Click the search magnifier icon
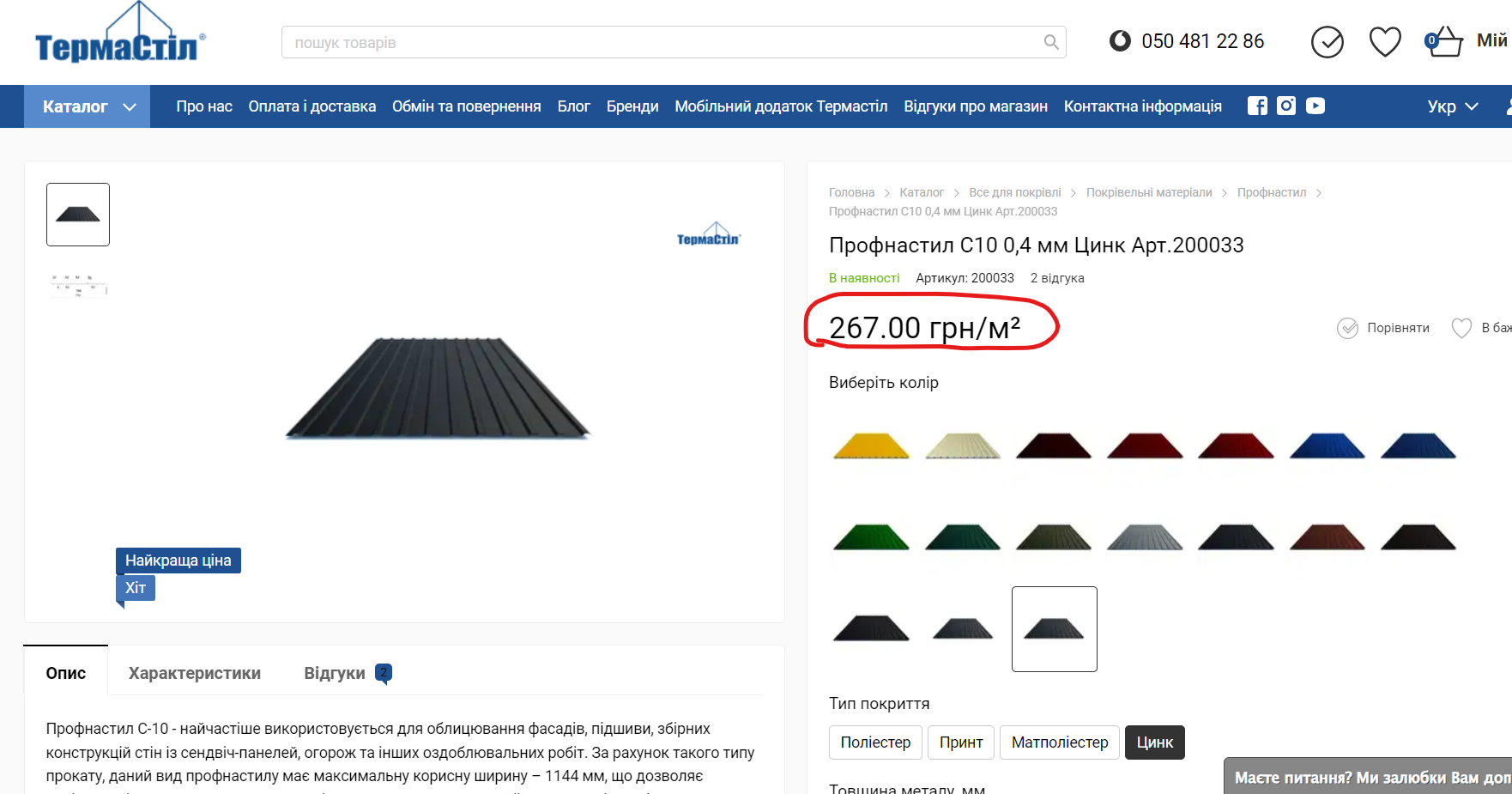 [x=1051, y=42]
